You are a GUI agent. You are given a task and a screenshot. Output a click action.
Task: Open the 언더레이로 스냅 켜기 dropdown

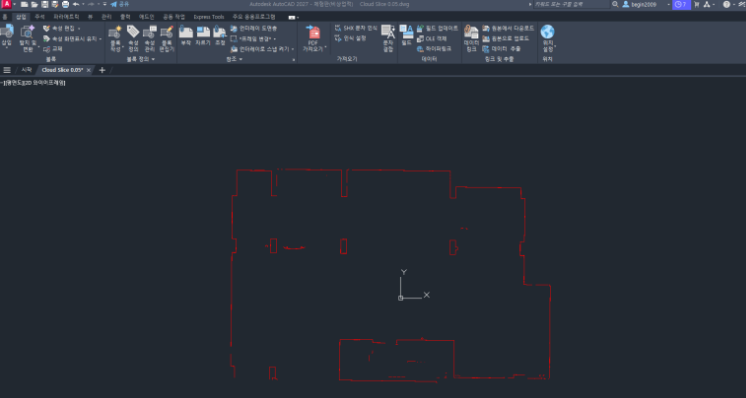click(x=293, y=49)
